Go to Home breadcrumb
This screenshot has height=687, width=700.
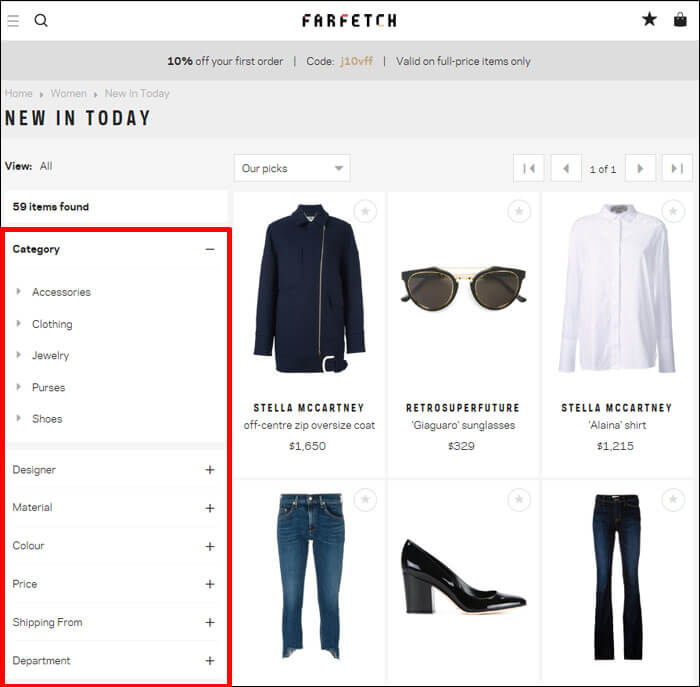point(19,93)
